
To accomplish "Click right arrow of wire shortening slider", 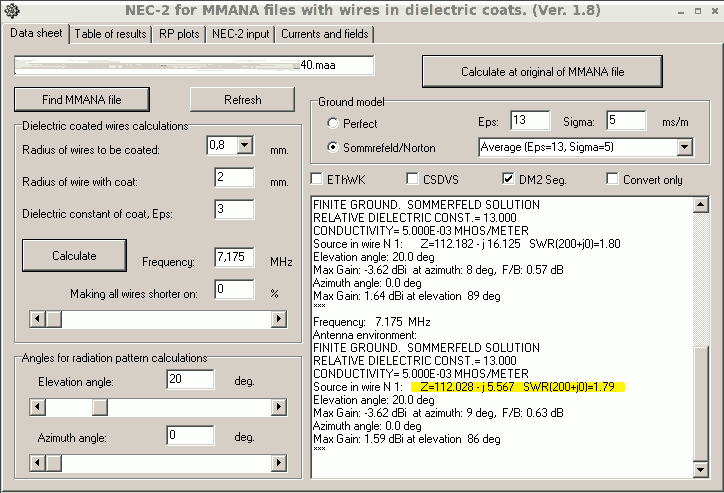I will (x=279, y=319).
